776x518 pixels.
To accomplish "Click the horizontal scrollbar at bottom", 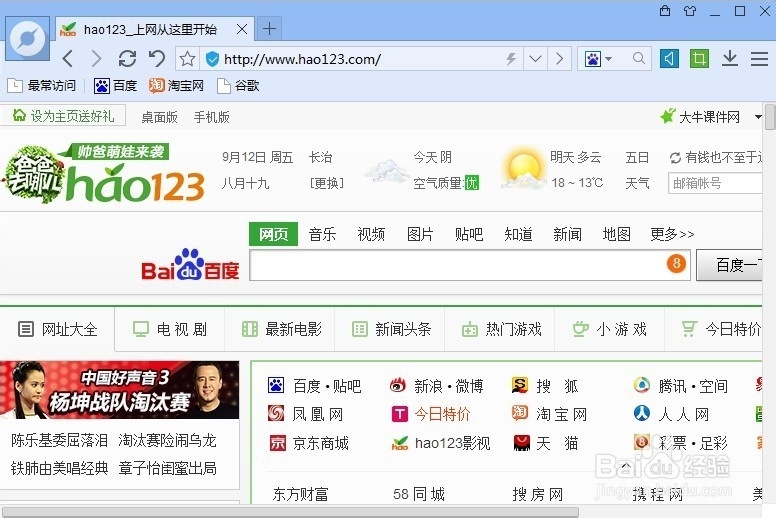I will [x=290, y=512].
